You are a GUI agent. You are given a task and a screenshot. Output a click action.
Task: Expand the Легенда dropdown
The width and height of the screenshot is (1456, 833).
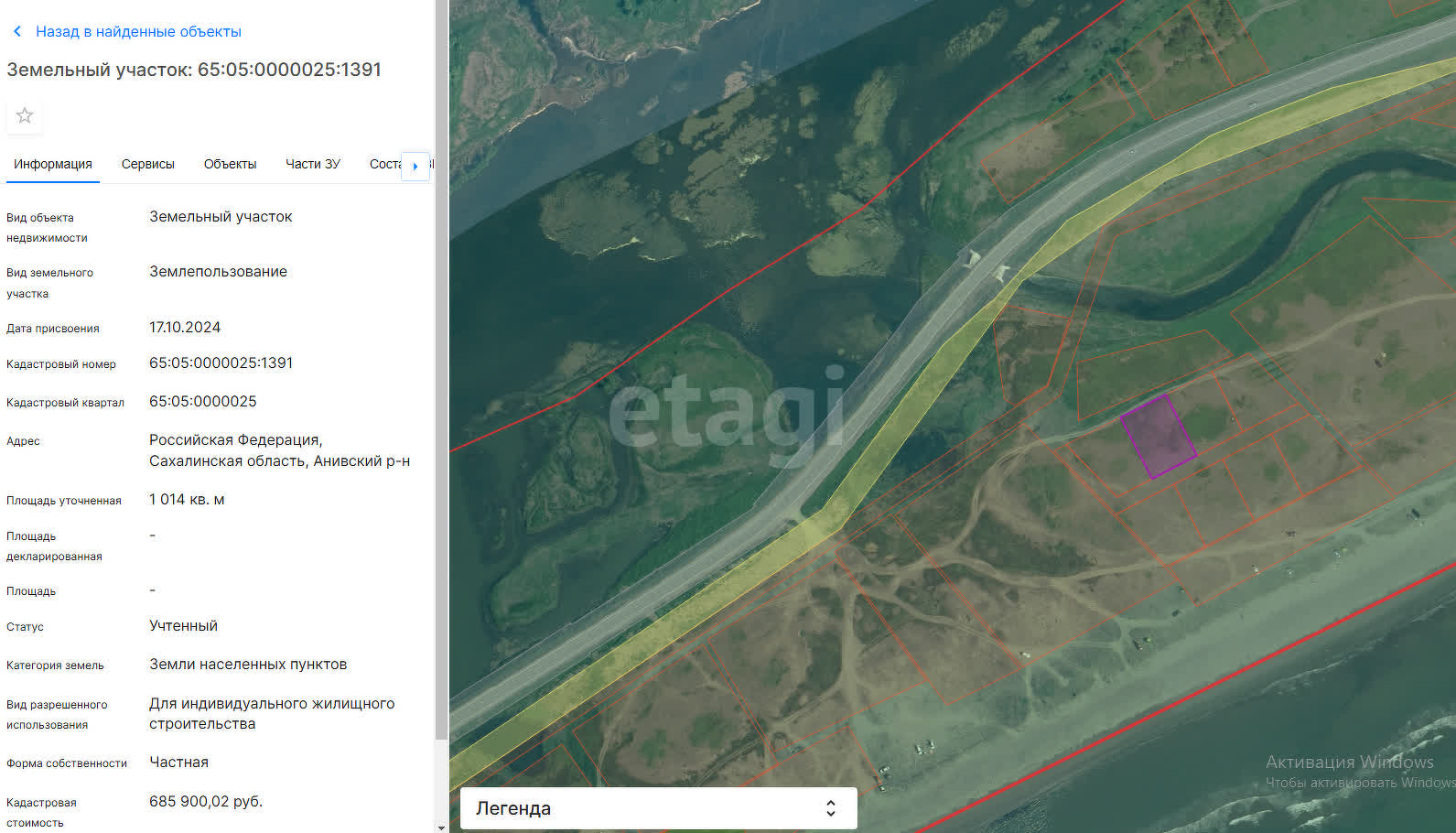point(658,808)
